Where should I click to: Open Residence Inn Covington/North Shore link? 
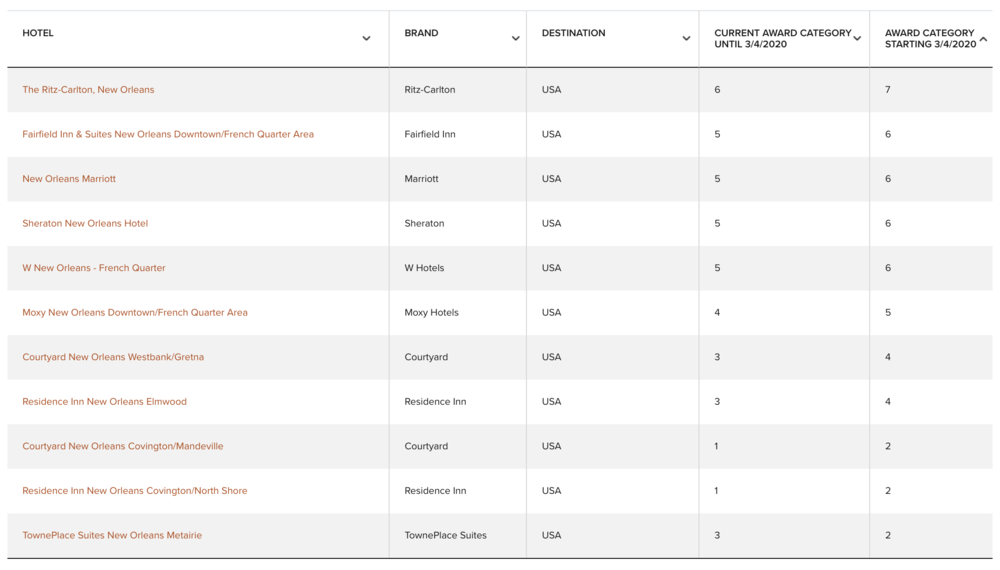pyautogui.click(x=135, y=491)
